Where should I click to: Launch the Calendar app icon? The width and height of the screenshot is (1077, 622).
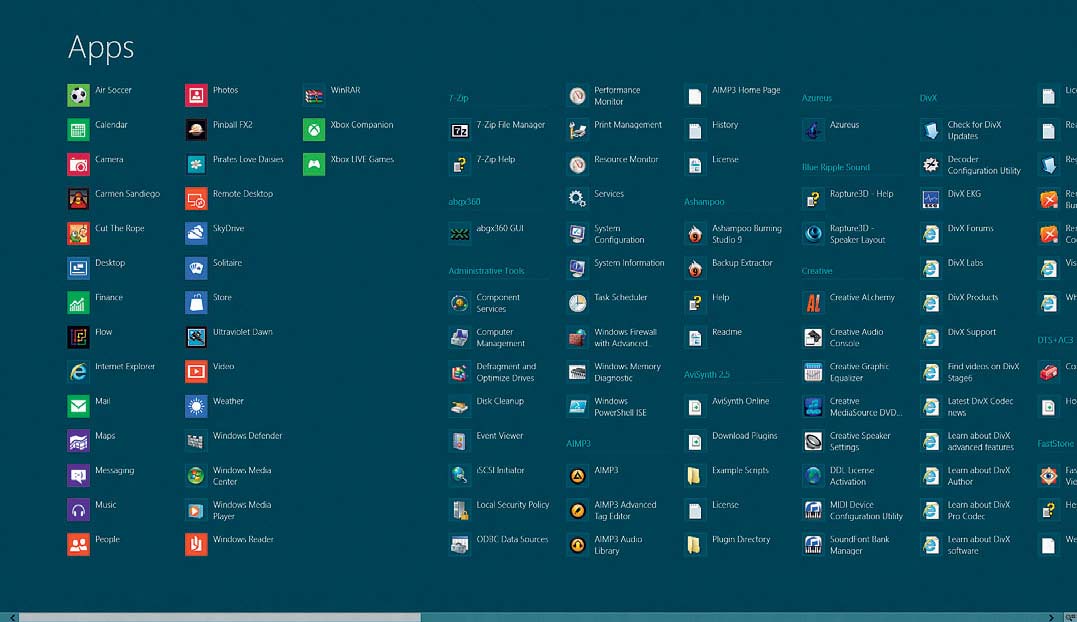click(x=78, y=130)
